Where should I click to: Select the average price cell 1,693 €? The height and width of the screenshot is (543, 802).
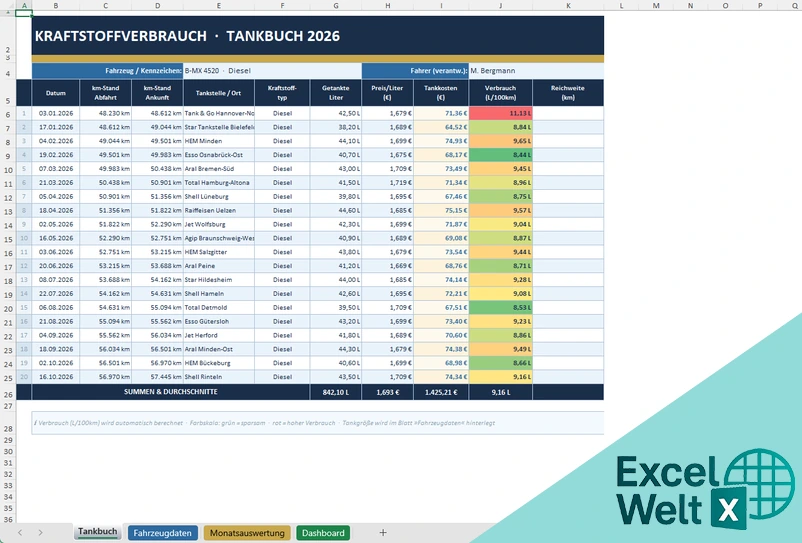387,392
